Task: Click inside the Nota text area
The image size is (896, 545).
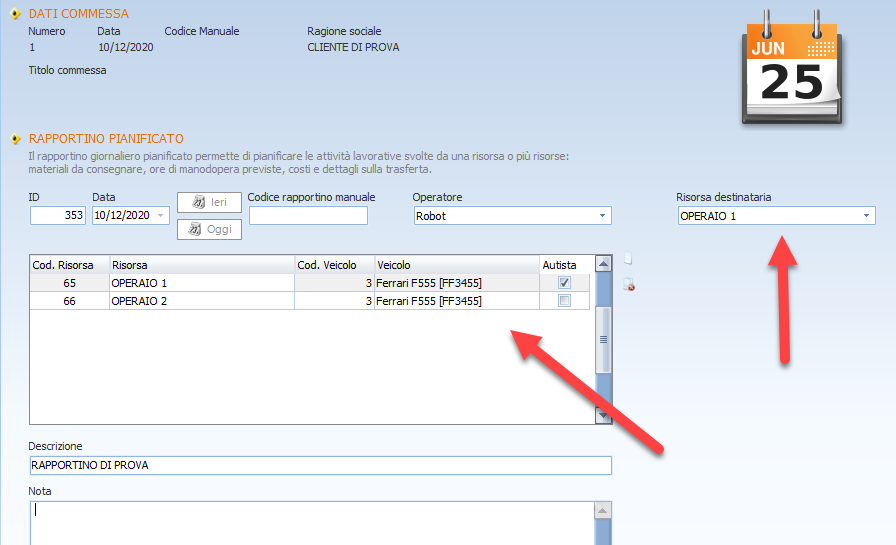Action: pos(312,523)
